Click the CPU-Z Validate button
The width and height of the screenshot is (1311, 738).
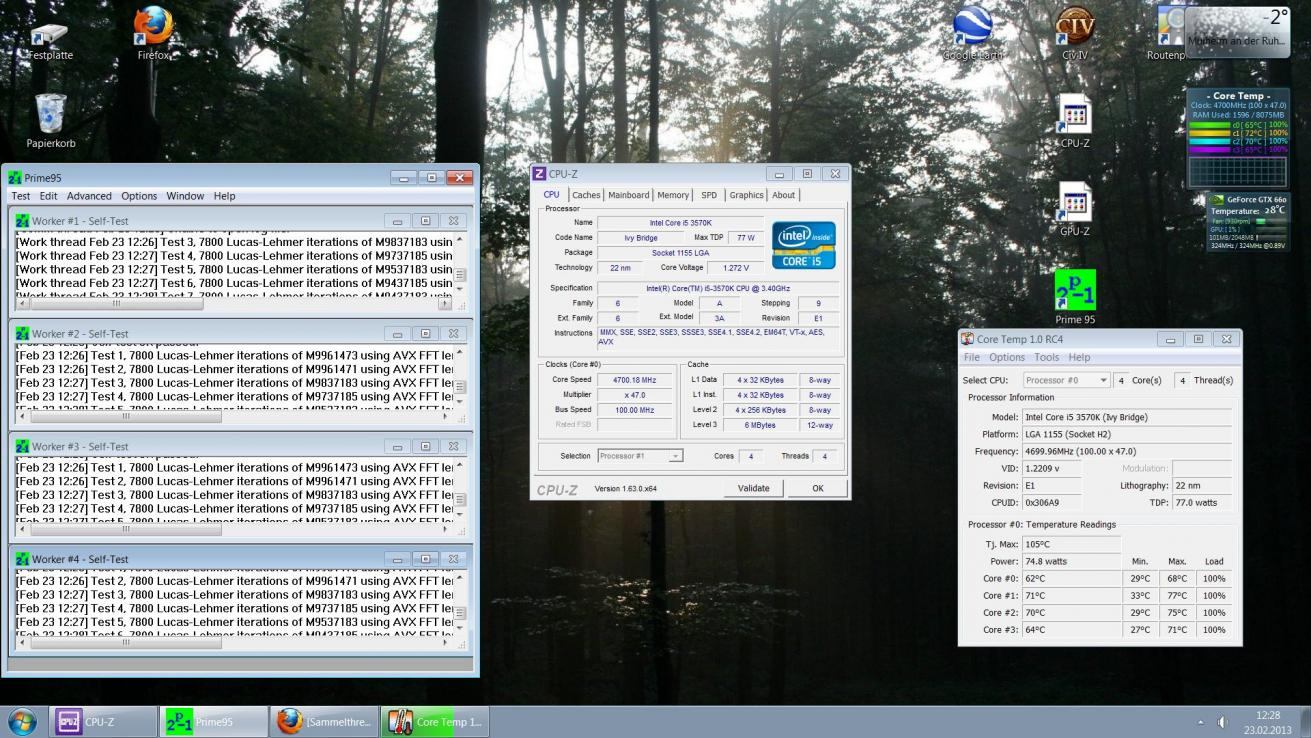(753, 488)
